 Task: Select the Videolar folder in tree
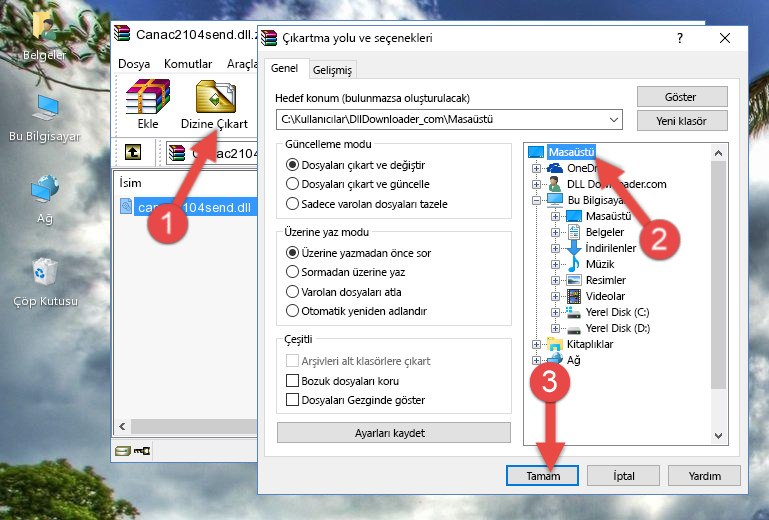coord(605,296)
